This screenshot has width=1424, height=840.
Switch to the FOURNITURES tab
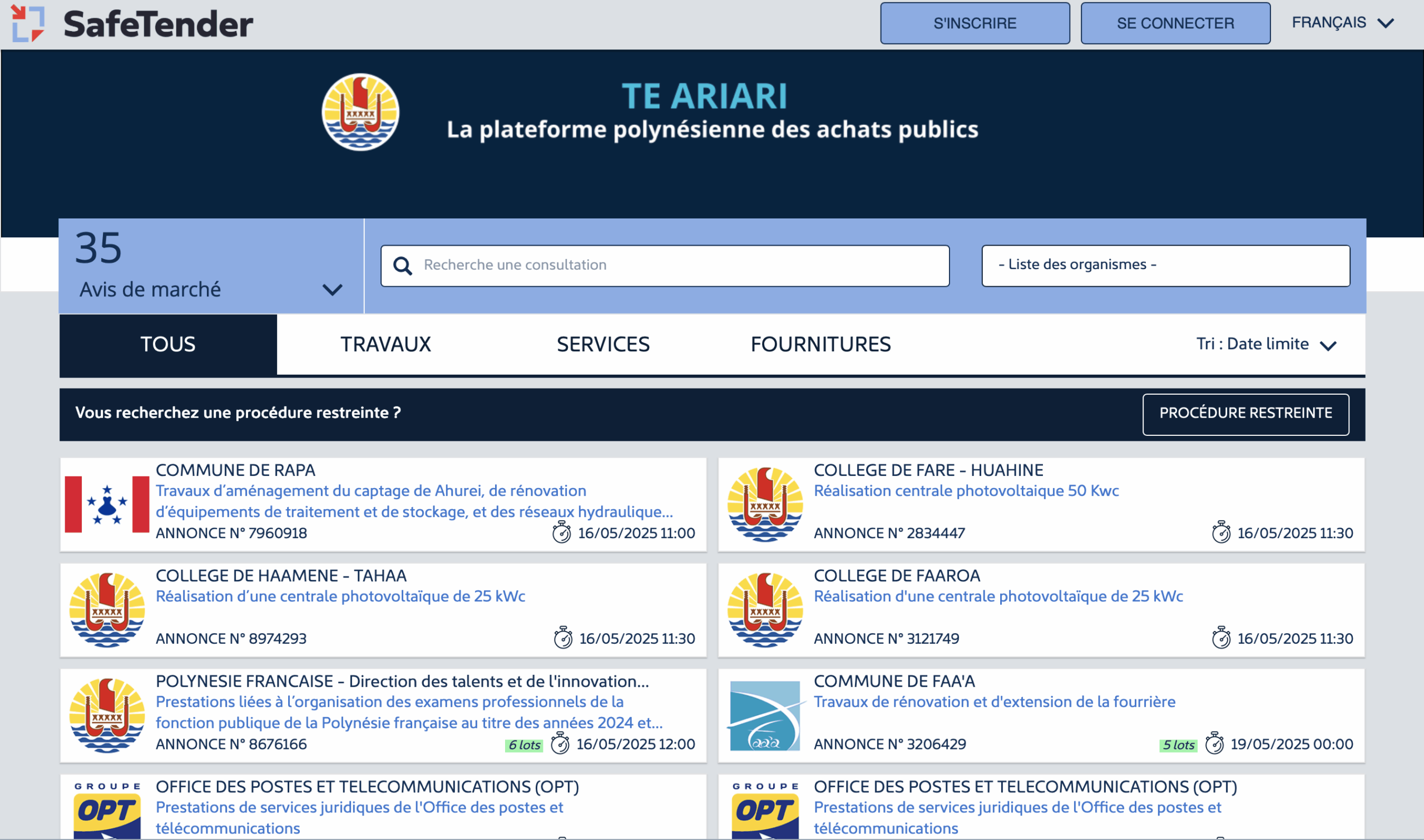pyautogui.click(x=820, y=344)
